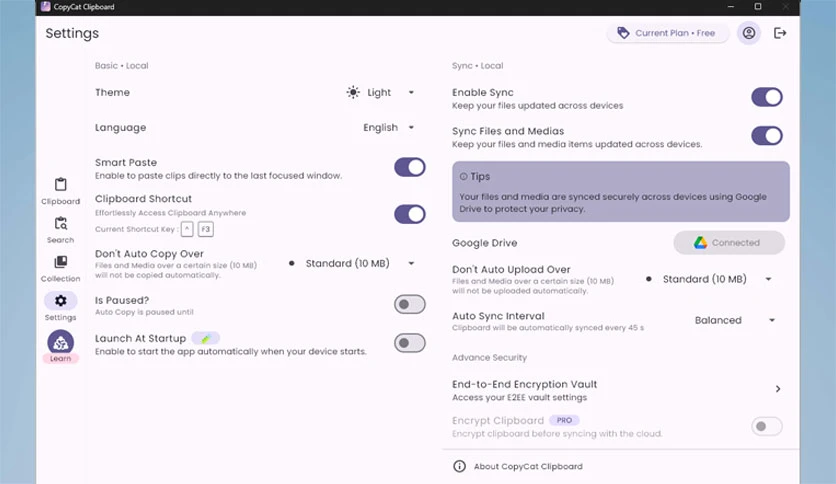Viewport: 836px width, 484px height.
Task: Click the info icon next to About CopyCat
Action: 459,466
